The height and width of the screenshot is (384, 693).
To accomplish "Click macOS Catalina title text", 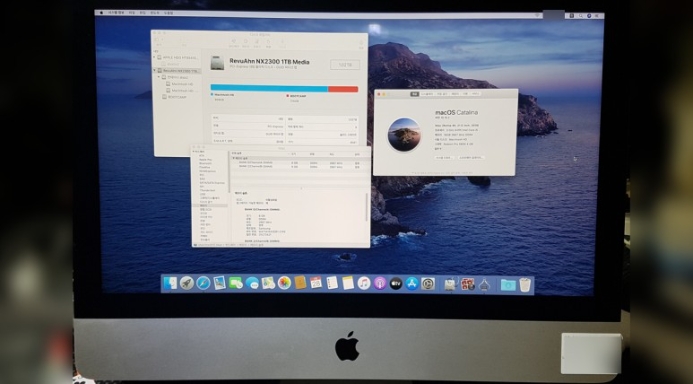I will 456,113.
